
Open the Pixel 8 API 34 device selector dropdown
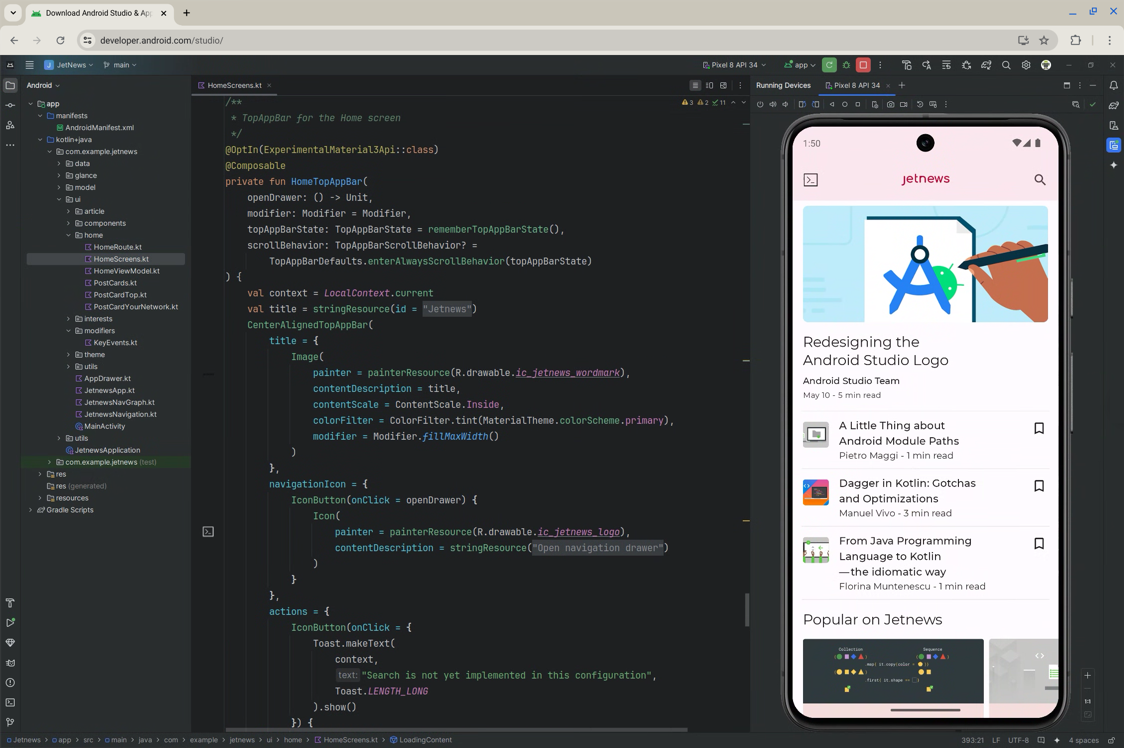(x=735, y=64)
